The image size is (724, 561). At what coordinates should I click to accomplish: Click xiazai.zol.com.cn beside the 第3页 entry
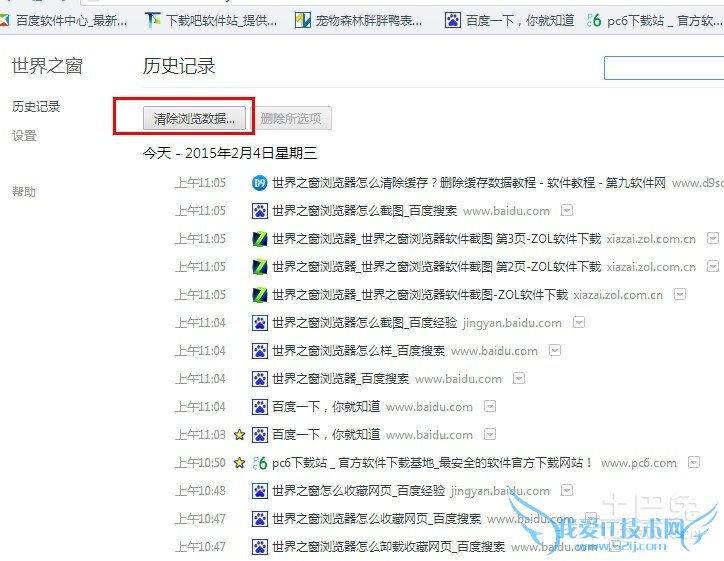point(651,239)
